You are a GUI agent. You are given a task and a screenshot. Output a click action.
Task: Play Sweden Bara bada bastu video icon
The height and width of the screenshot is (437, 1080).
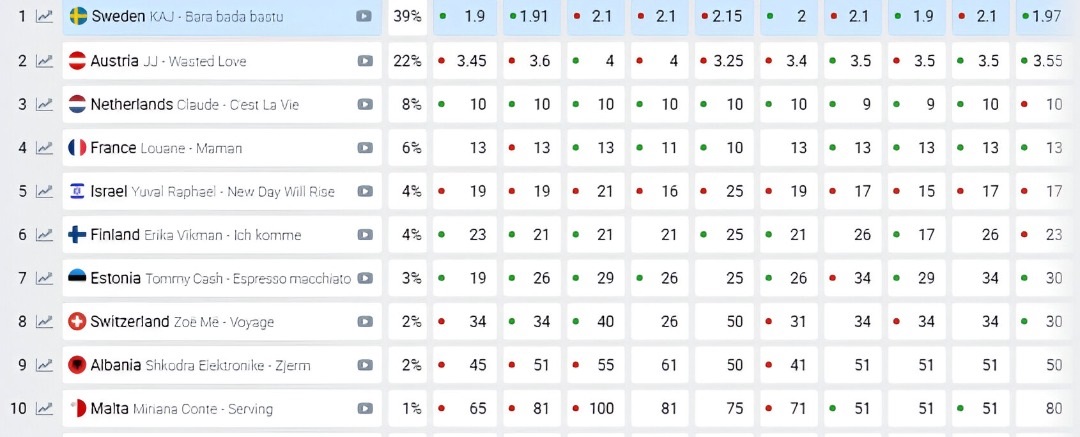click(x=364, y=17)
